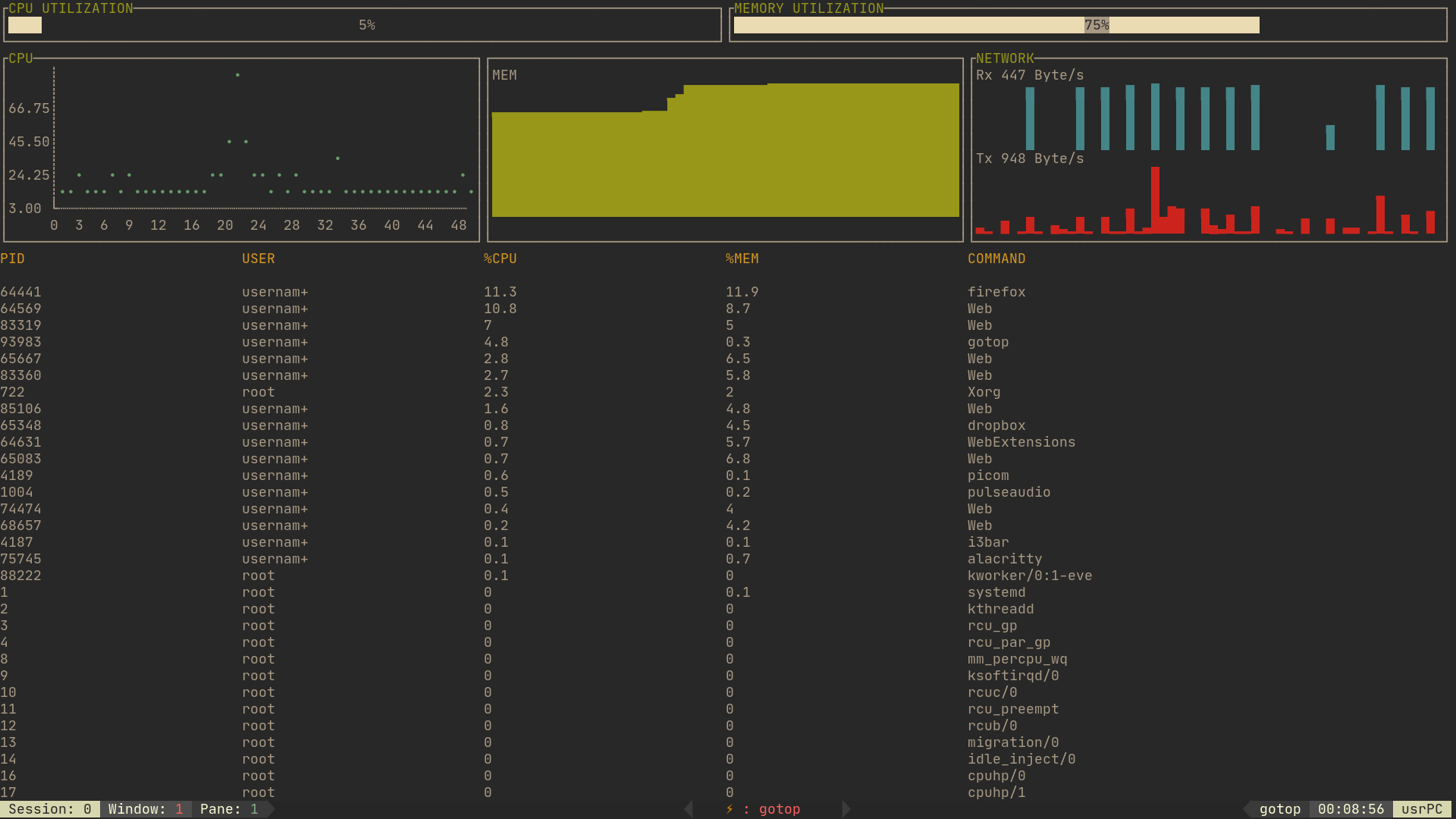Click the USER column header
1456x819 pixels.
(258, 259)
